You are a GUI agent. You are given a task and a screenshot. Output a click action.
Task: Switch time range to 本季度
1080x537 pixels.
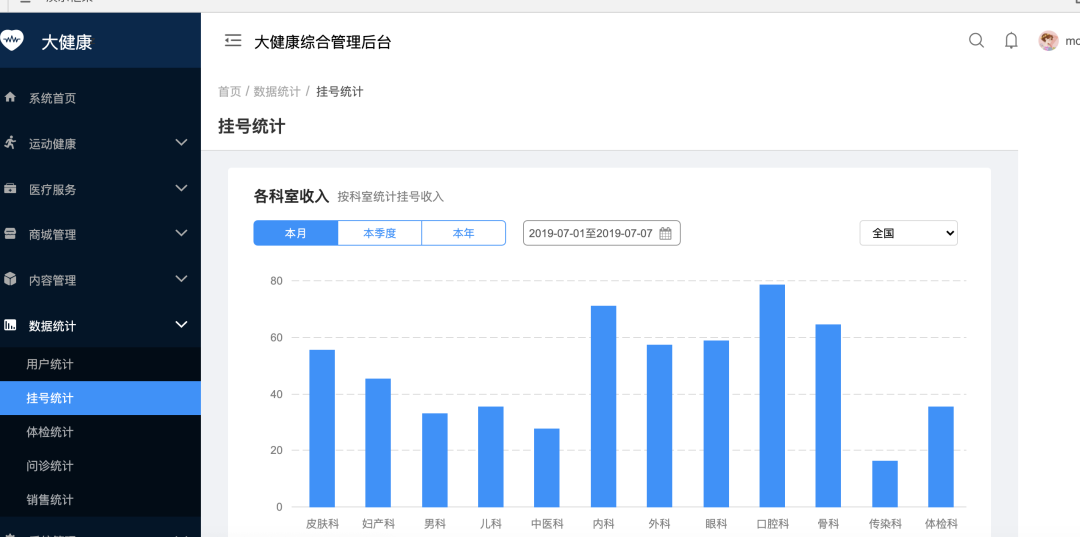pyautogui.click(x=379, y=233)
